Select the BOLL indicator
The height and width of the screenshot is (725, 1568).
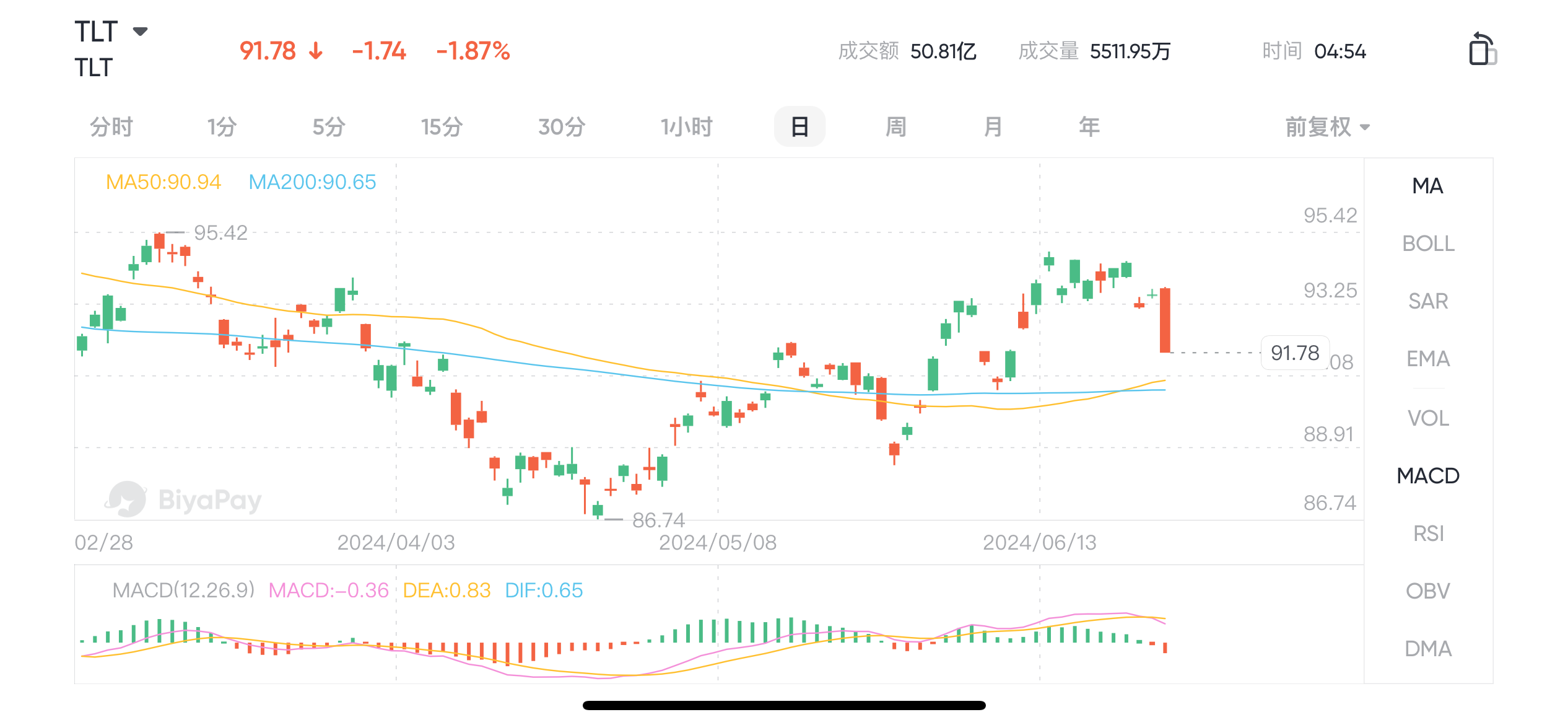[1428, 244]
